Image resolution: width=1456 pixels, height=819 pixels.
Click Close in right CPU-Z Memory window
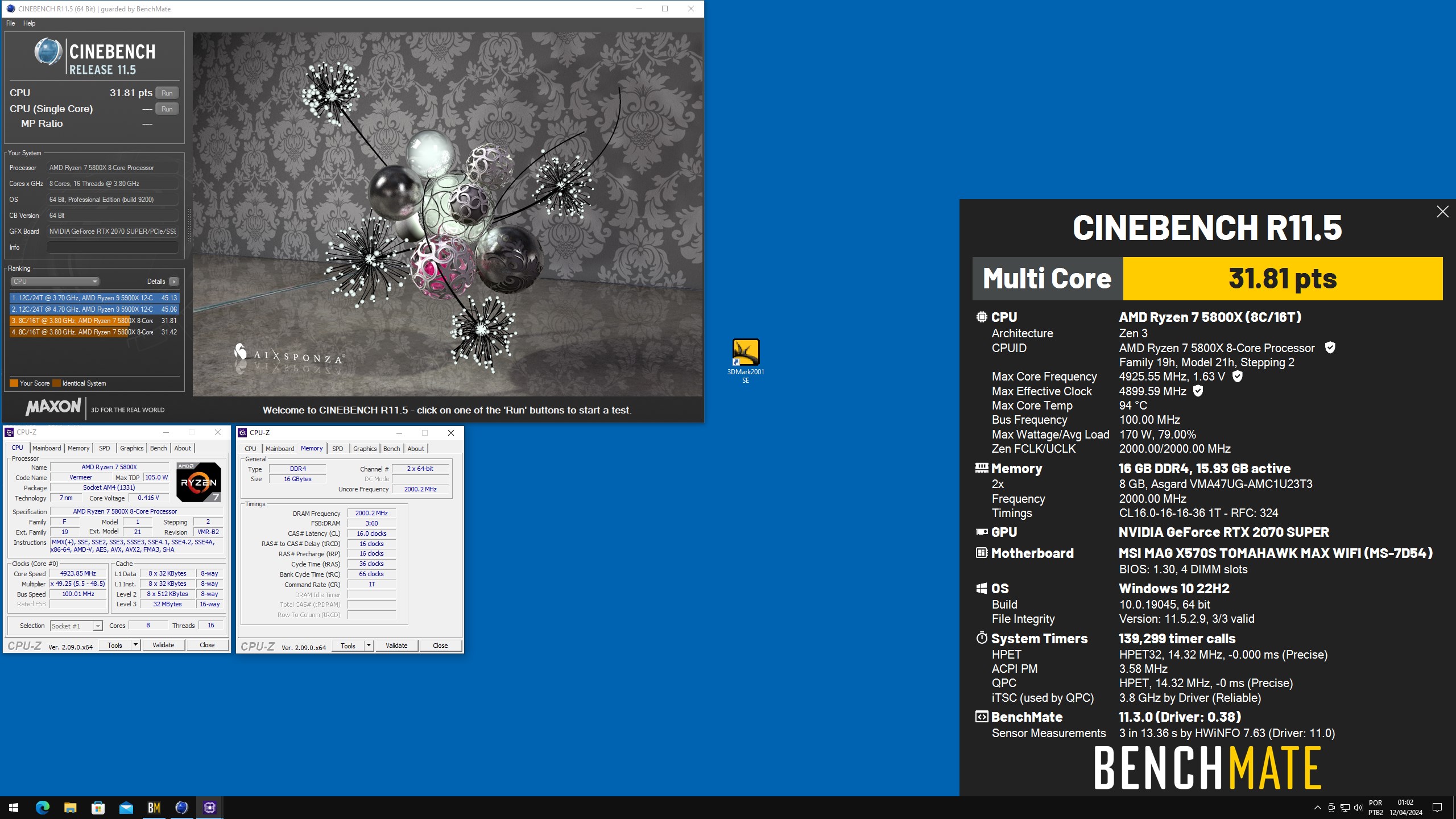(x=440, y=646)
